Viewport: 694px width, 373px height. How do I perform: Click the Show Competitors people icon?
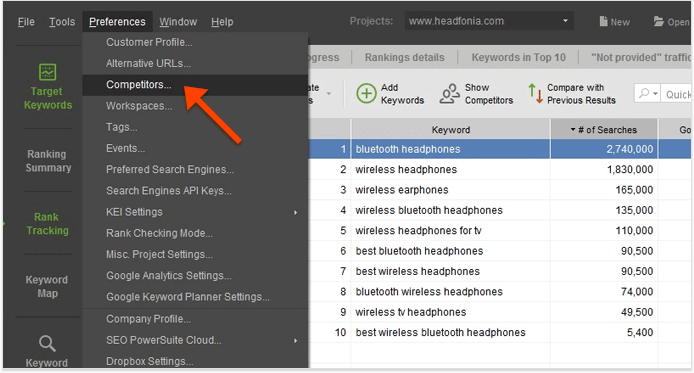[449, 94]
